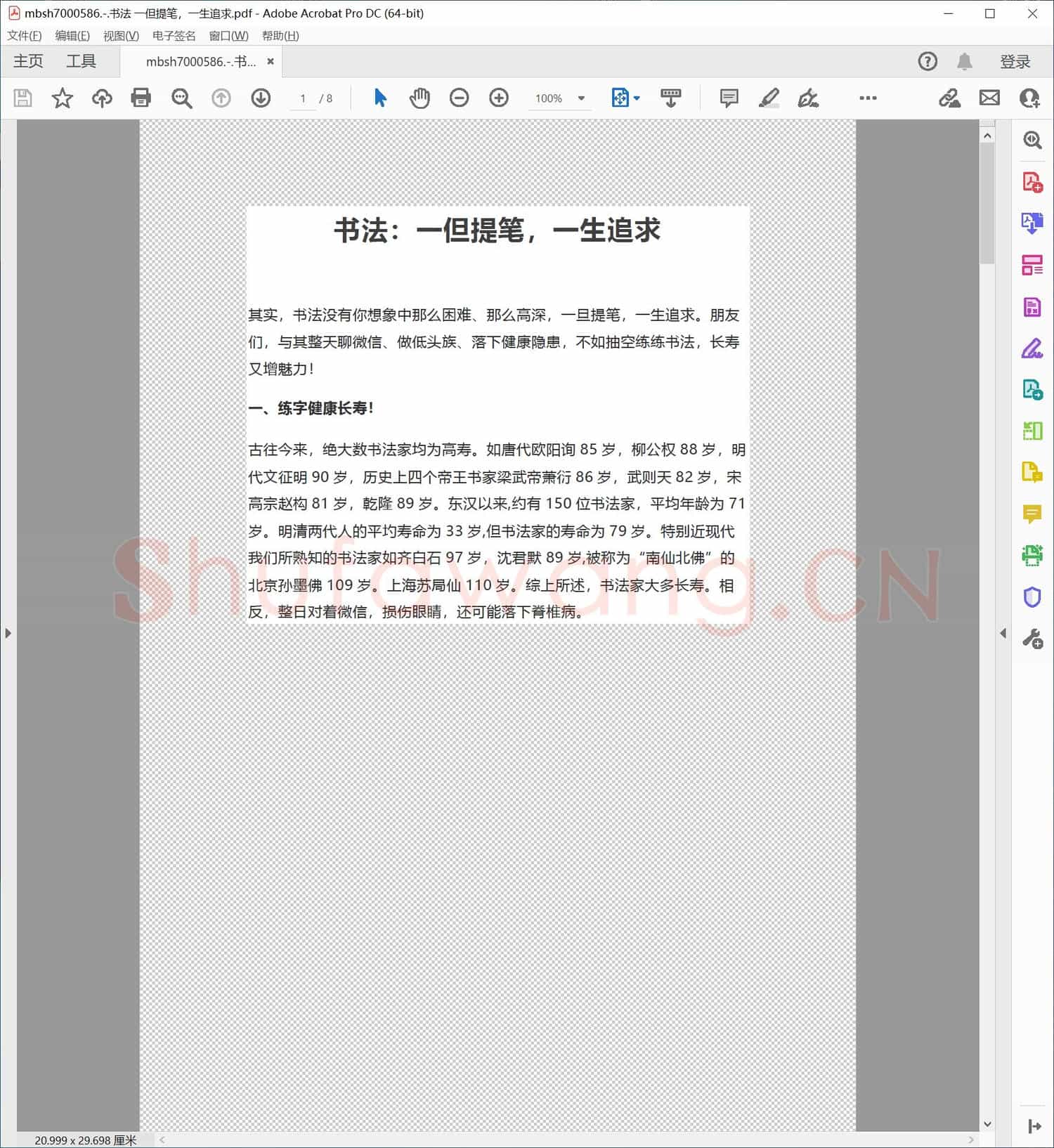Open the 帮助 menu
This screenshot has width=1054, height=1148.
click(280, 36)
